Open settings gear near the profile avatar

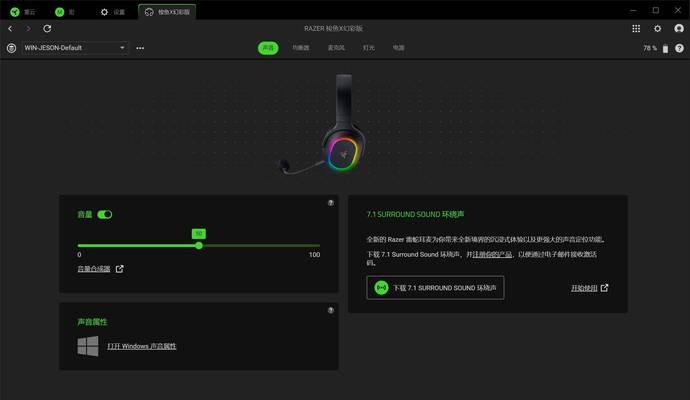[x=657, y=29]
